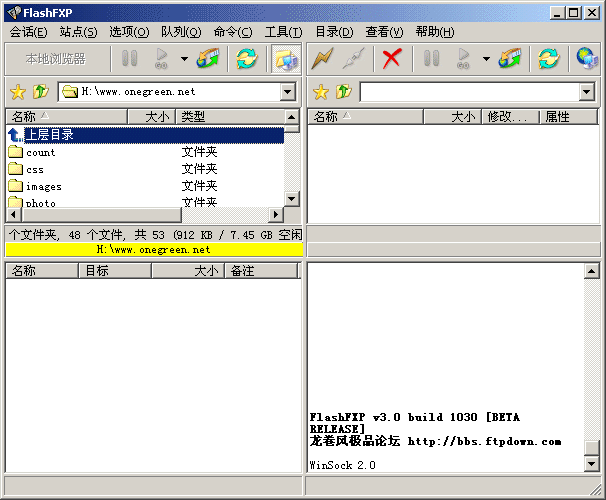The image size is (606, 500).
Task: Expand the local path dropdown
Action: click(288, 92)
